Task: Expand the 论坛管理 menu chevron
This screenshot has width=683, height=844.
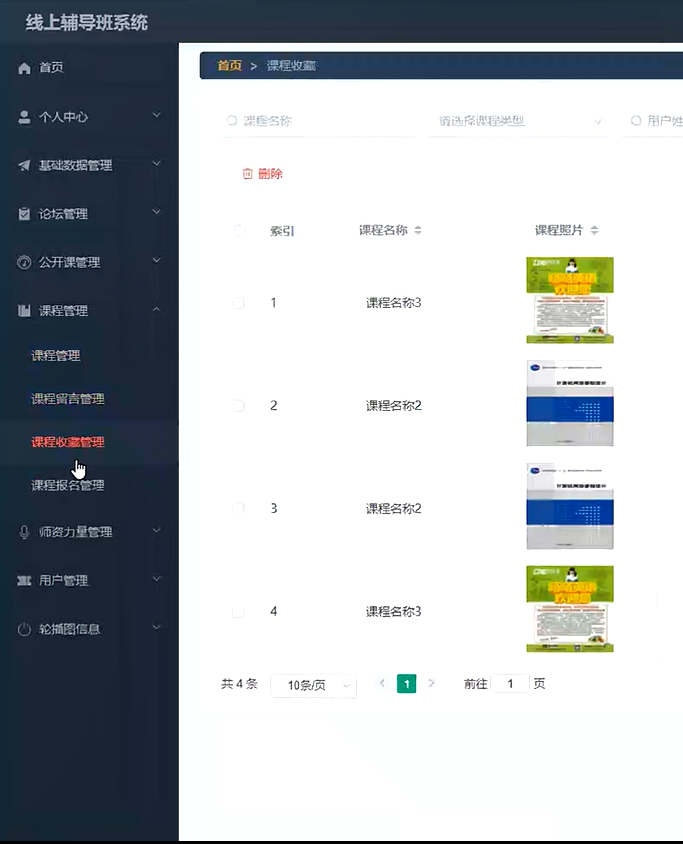Action: 156,212
